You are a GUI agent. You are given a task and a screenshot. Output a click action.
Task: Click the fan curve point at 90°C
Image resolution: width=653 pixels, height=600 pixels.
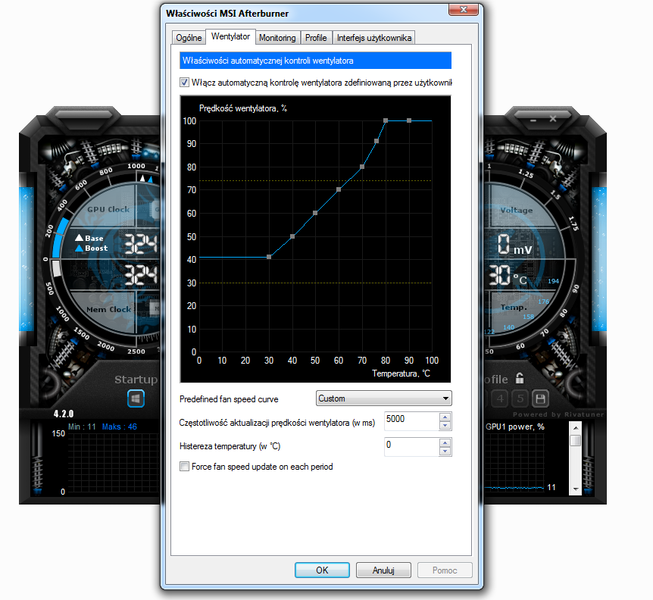pyautogui.click(x=409, y=121)
